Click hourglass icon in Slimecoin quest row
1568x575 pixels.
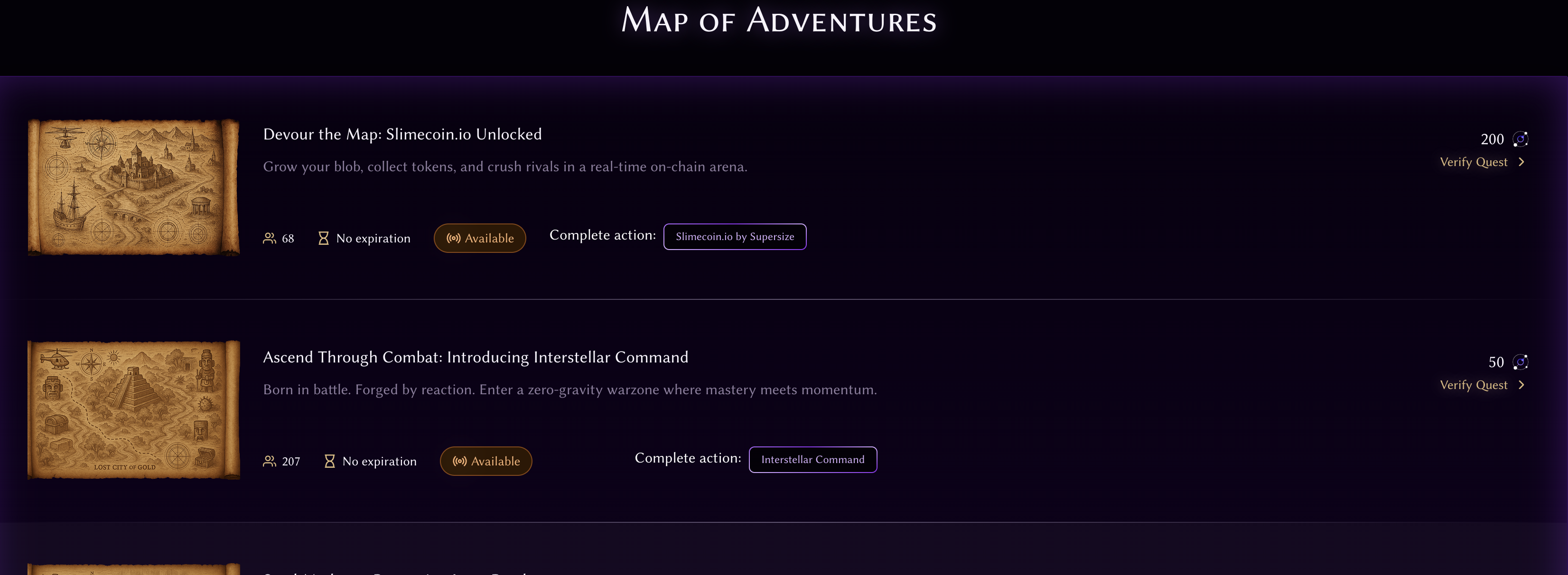[323, 238]
